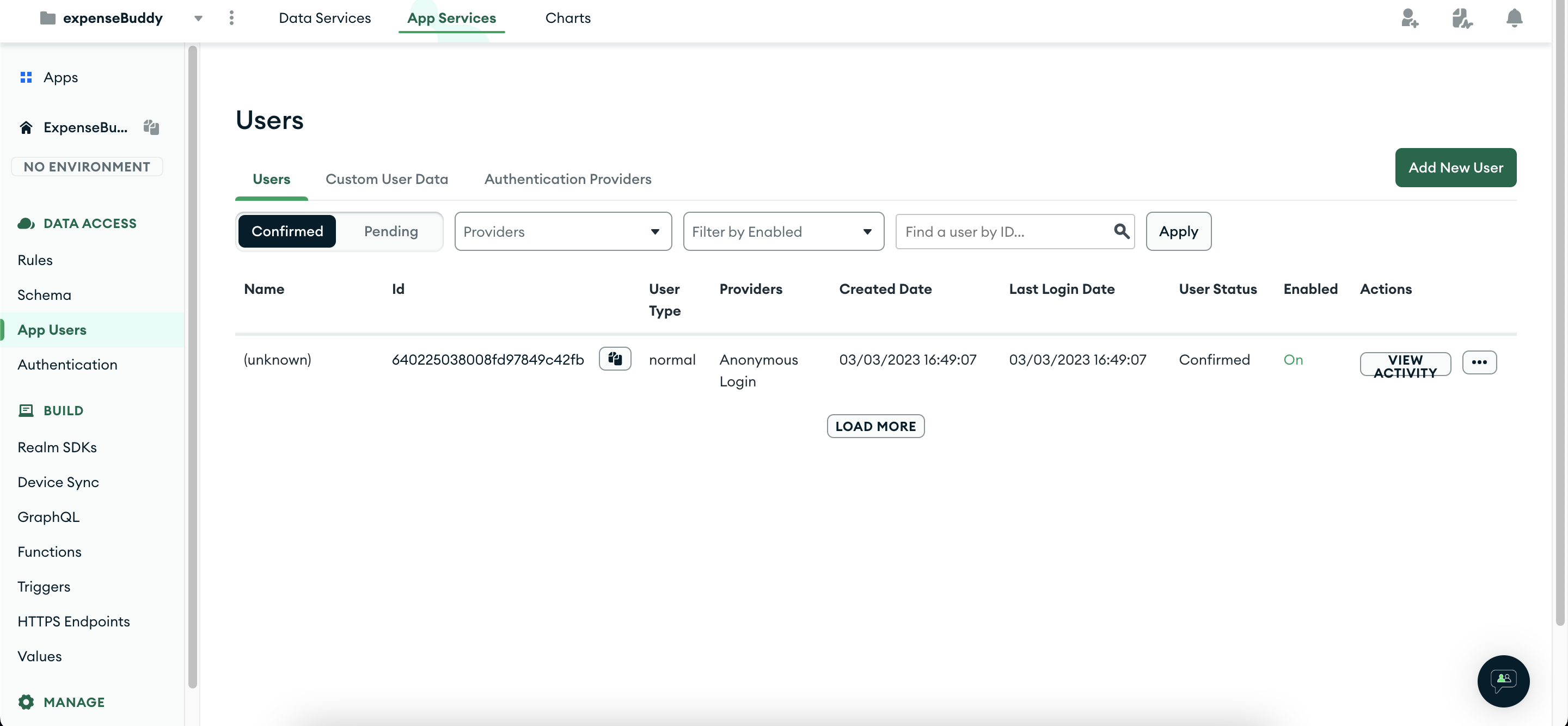Image resolution: width=1568 pixels, height=726 pixels.
Task: Click the Last Login Date column header
Action: (x=1062, y=289)
